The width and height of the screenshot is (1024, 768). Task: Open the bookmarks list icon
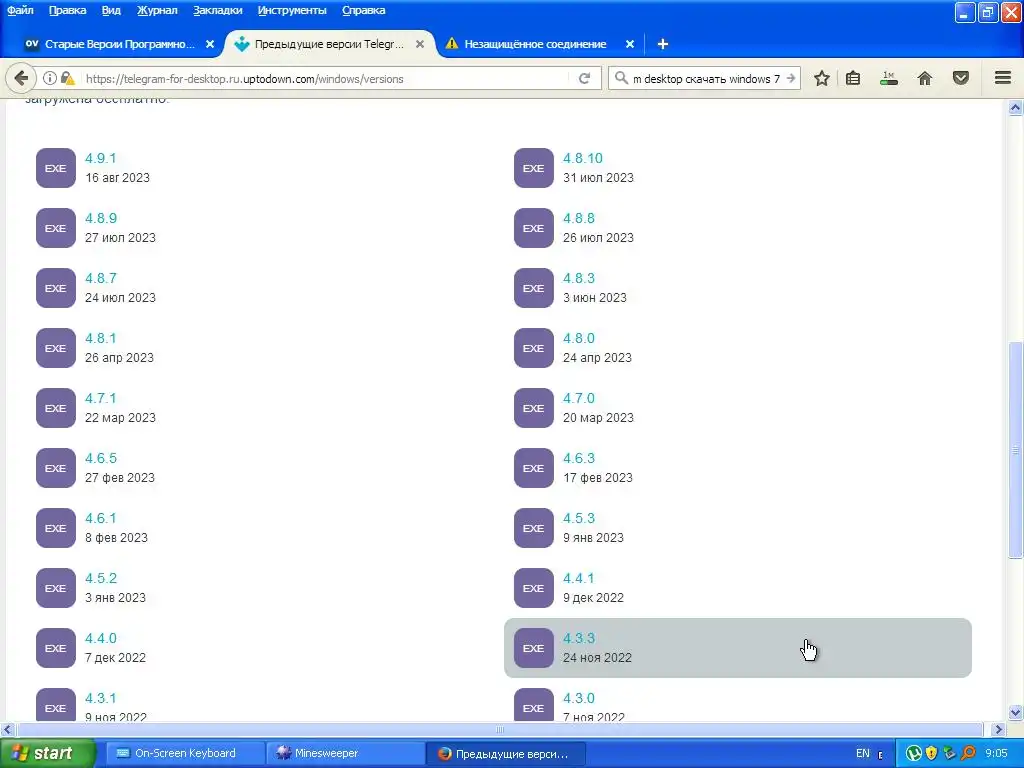tap(853, 78)
